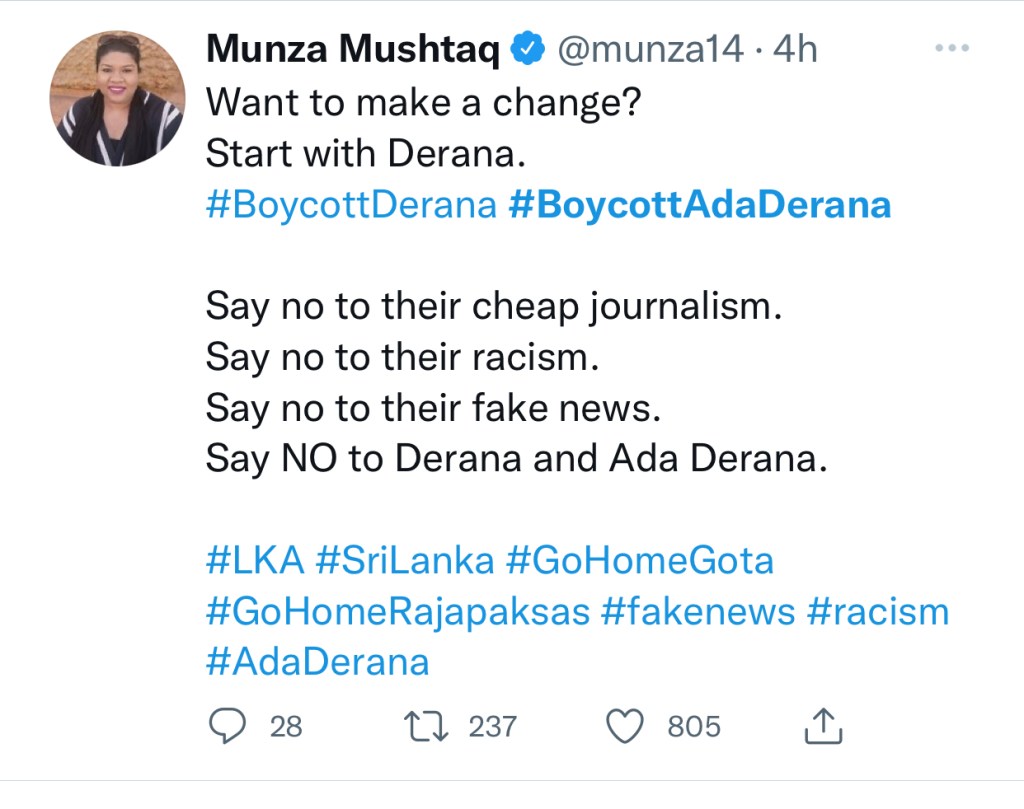
Task: Click the Munza Mushtaq display name
Action: pos(353,49)
